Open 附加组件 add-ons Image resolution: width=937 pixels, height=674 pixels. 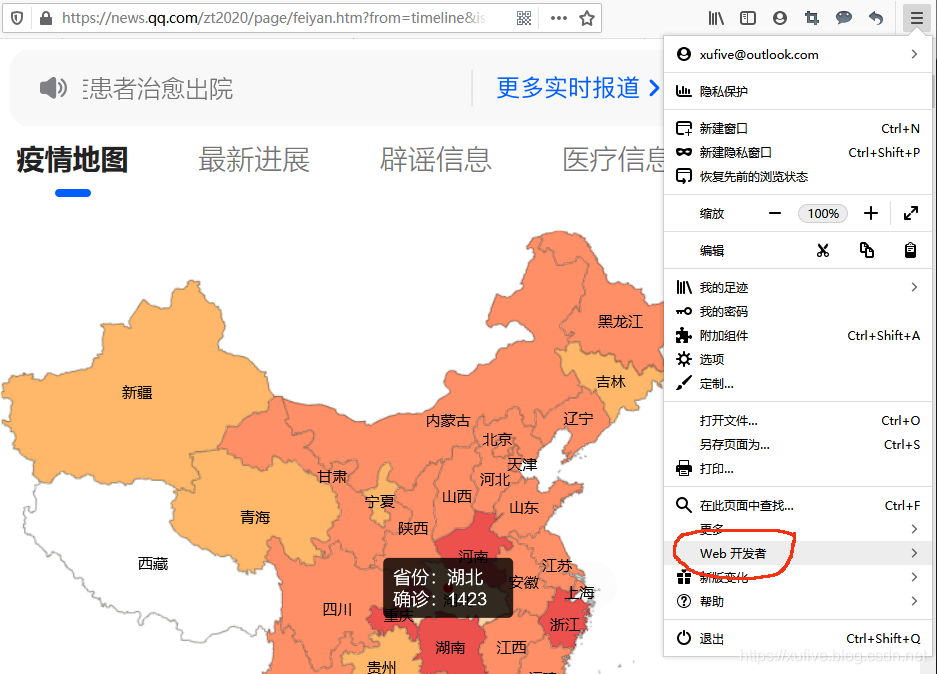[798, 336]
